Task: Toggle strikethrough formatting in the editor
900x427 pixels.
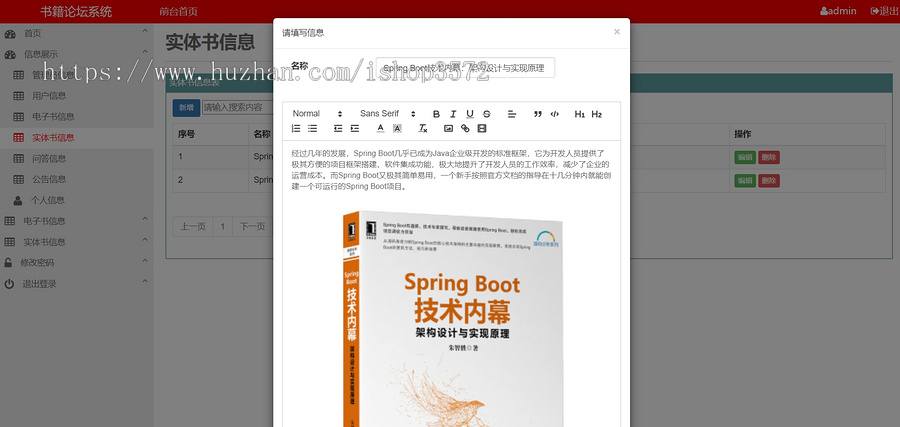Action: coord(487,114)
